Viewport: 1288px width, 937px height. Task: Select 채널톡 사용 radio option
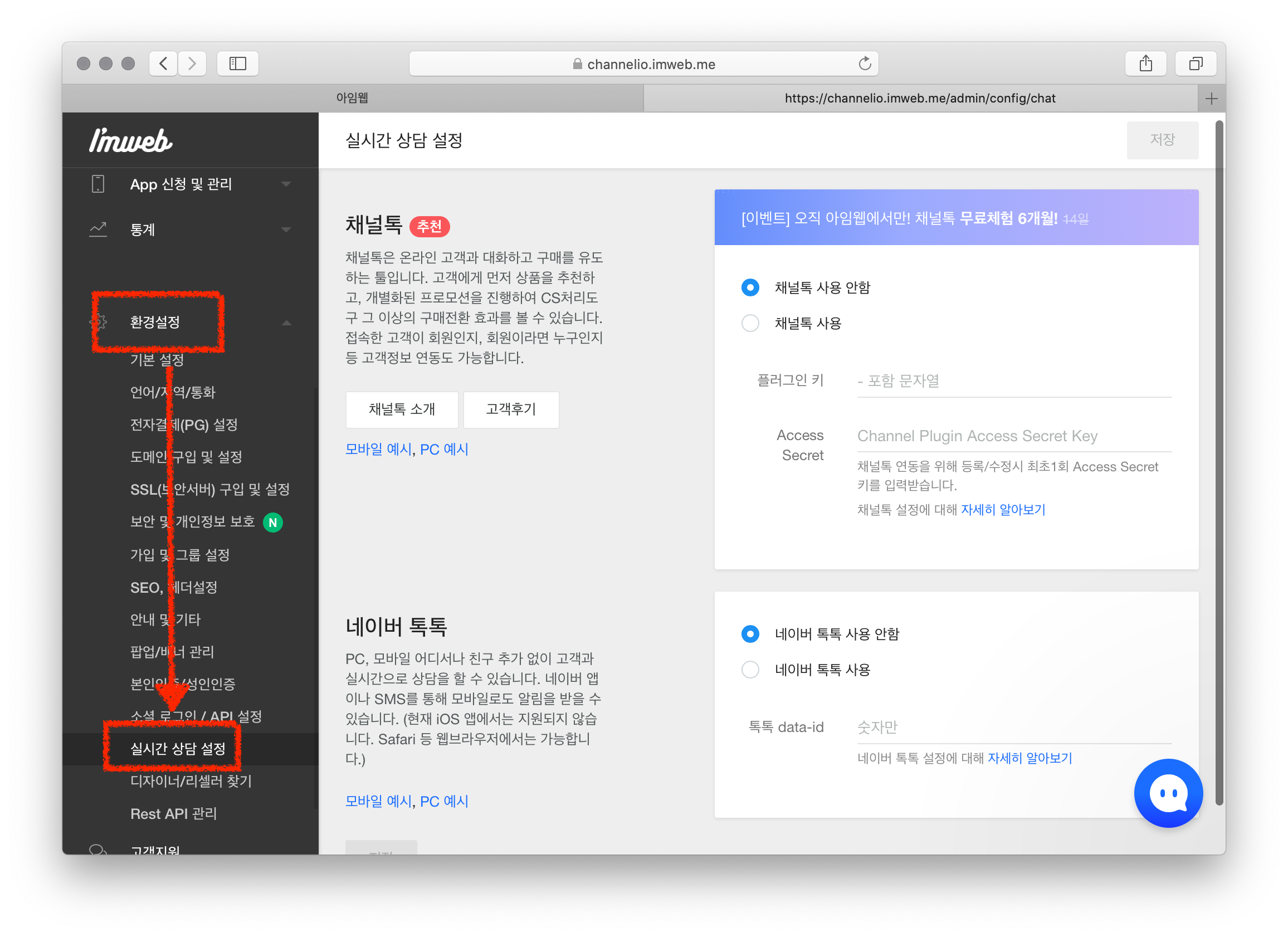(750, 323)
